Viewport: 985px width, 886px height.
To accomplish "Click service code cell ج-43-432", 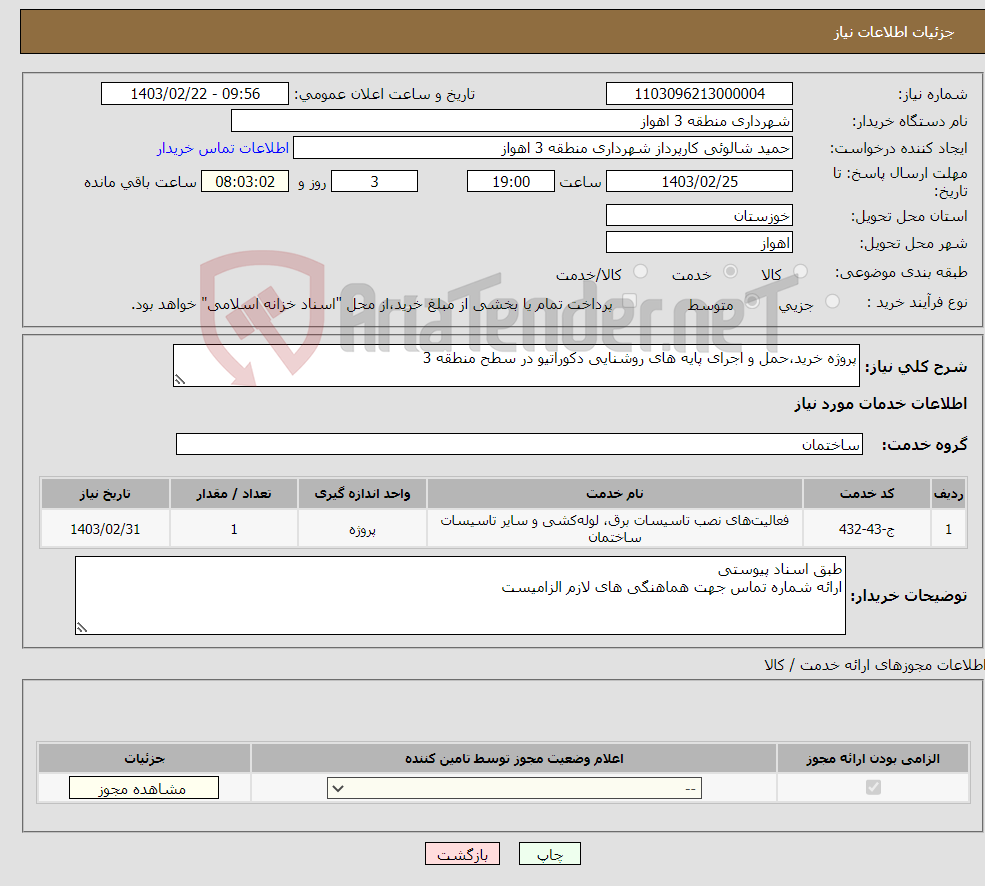I will (x=866, y=529).
